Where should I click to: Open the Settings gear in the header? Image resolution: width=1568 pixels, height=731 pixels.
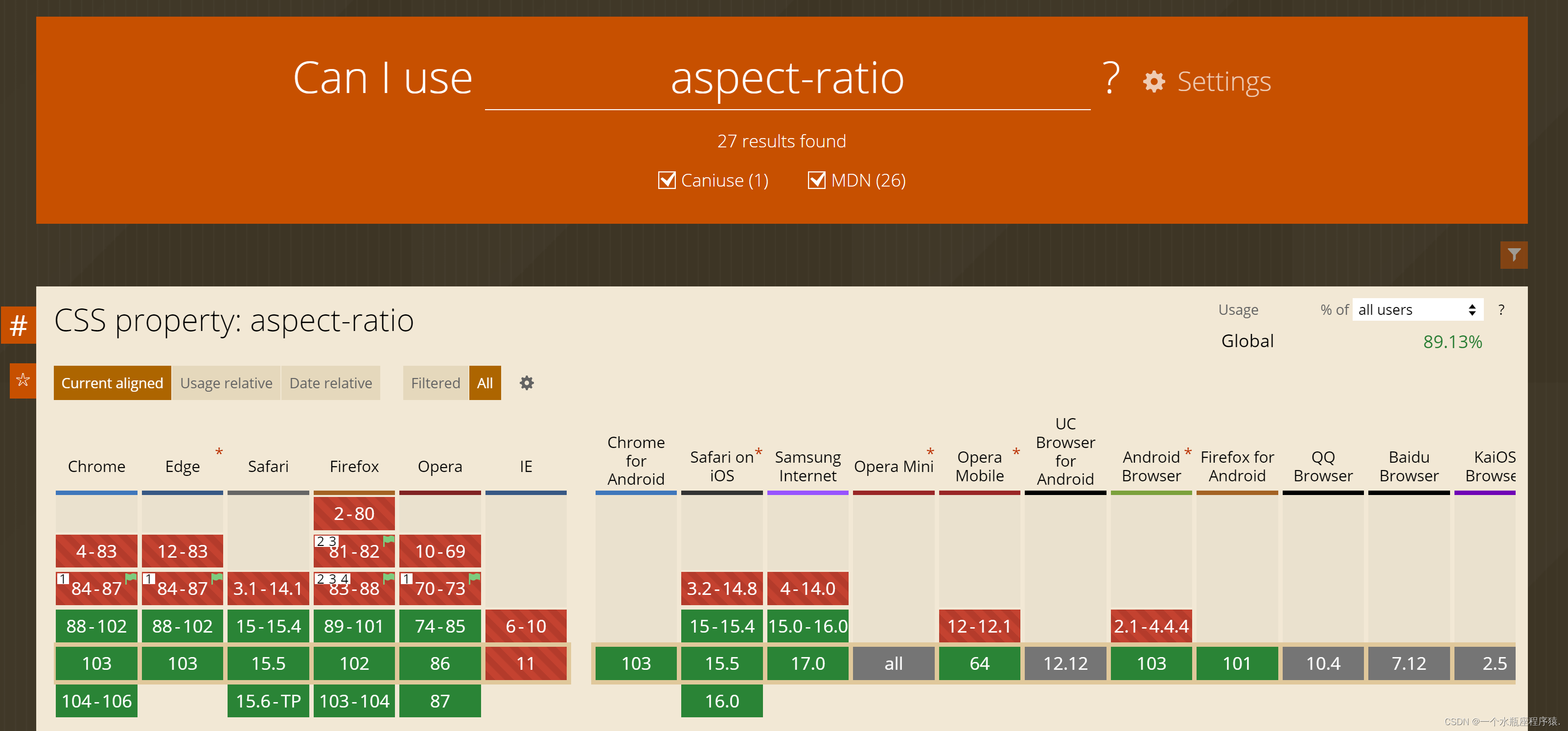[1153, 82]
